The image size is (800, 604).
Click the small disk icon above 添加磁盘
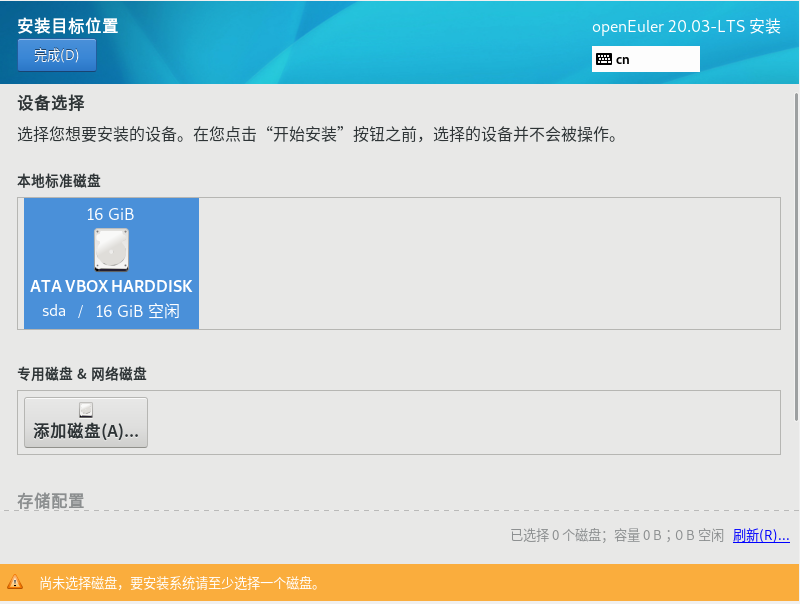tap(86, 410)
